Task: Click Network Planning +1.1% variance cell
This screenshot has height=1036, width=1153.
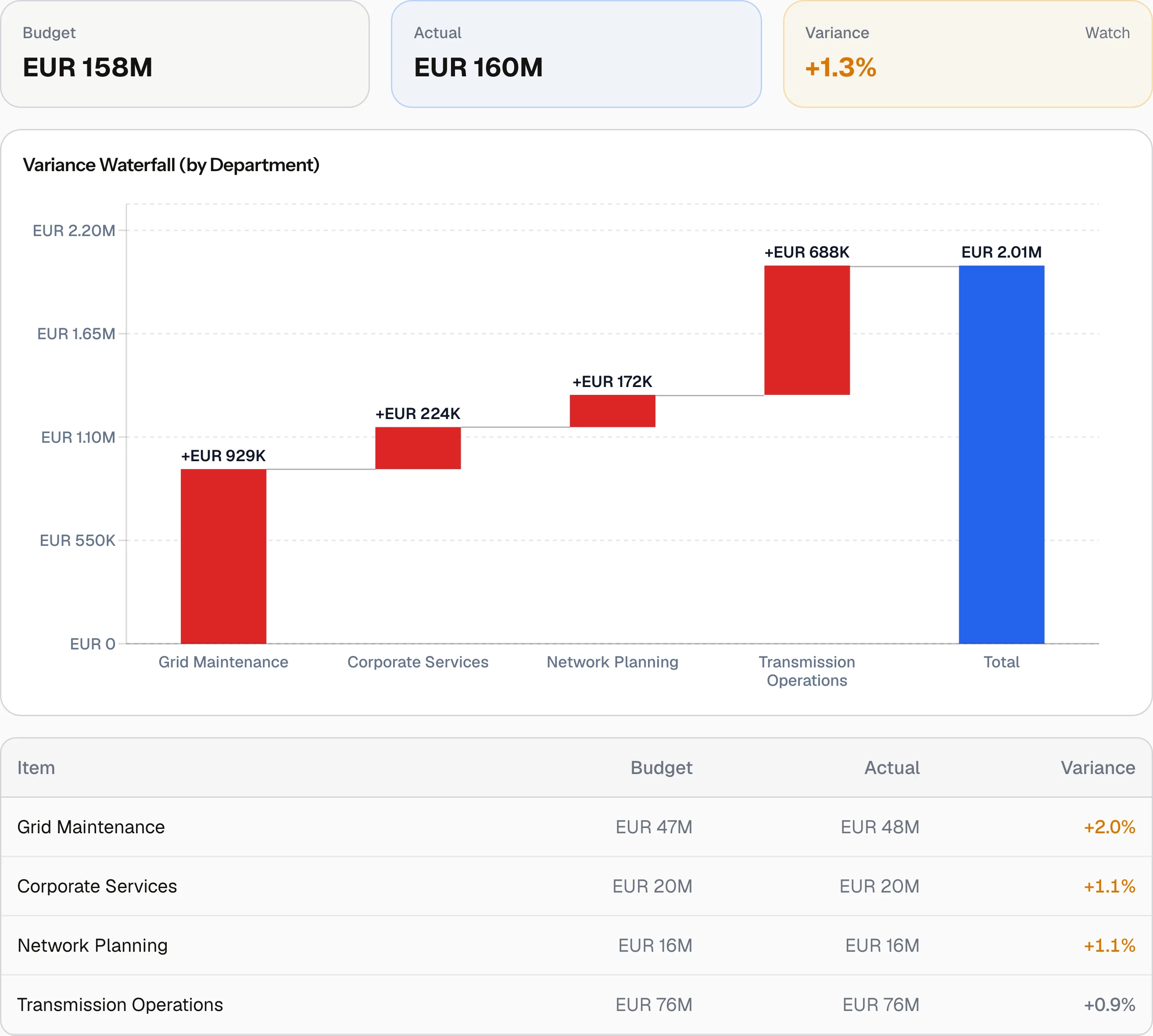Action: click(x=1109, y=946)
